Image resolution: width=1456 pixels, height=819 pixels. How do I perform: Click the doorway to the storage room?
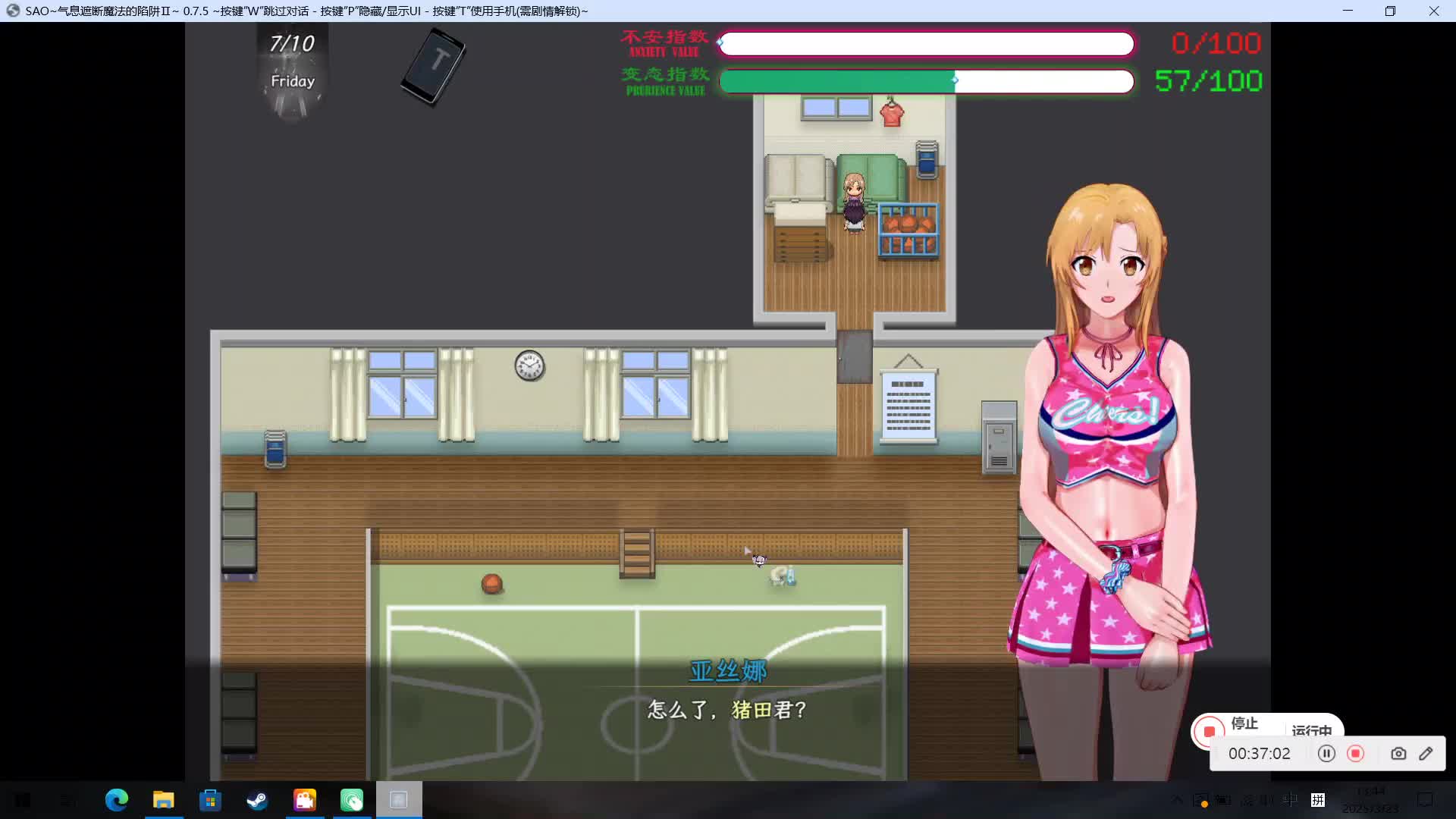[x=855, y=356]
